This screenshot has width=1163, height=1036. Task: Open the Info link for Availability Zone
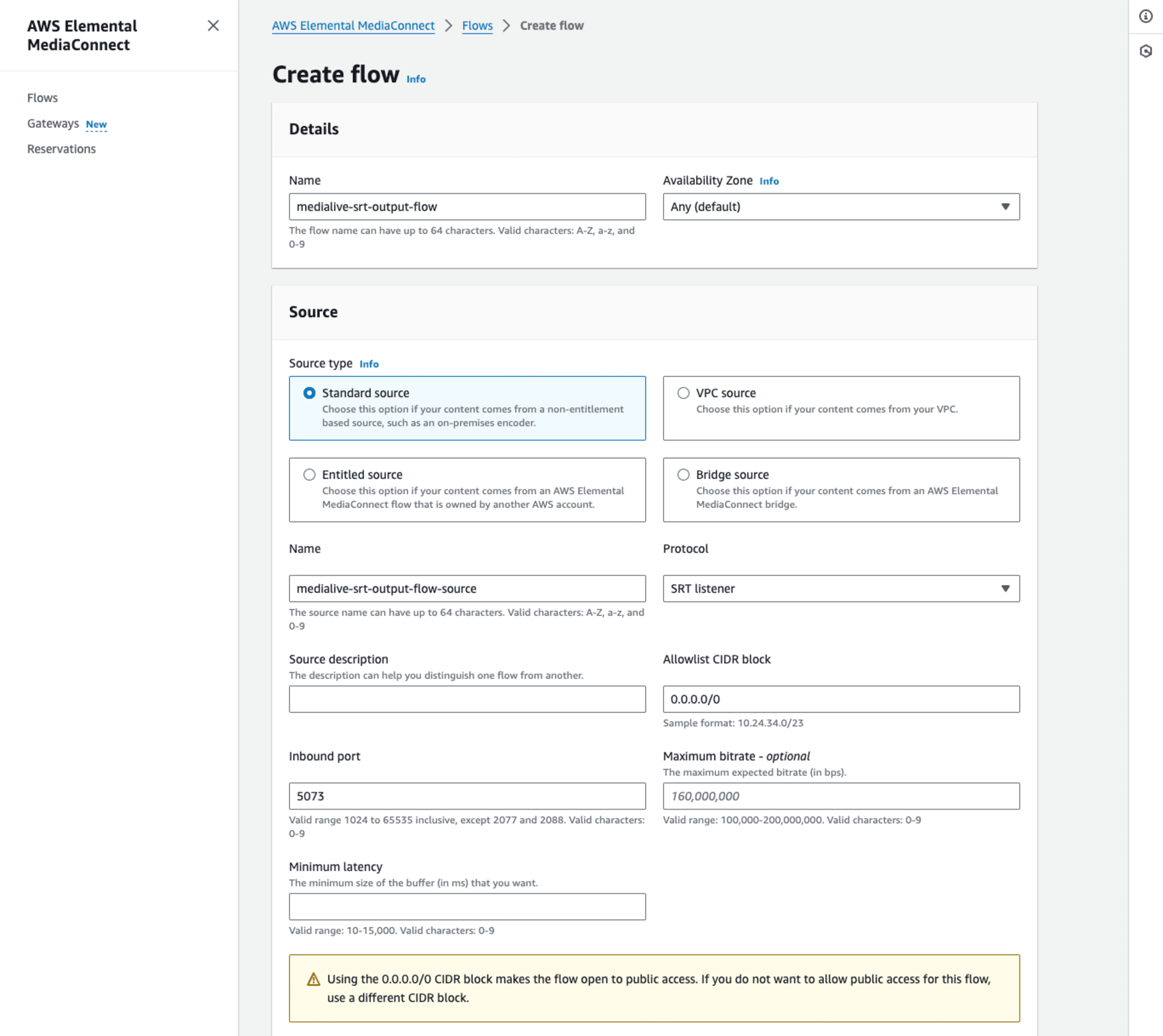[x=769, y=181]
